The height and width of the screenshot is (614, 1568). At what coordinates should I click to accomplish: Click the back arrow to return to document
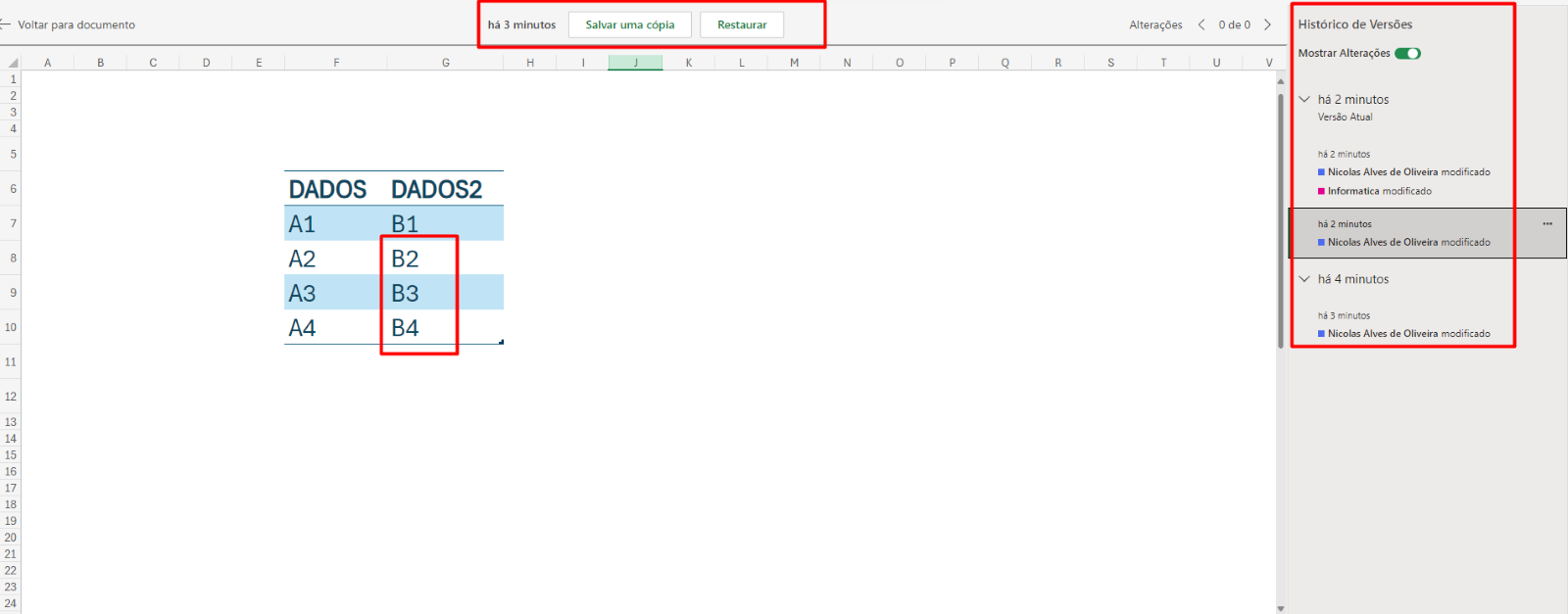pos(6,24)
